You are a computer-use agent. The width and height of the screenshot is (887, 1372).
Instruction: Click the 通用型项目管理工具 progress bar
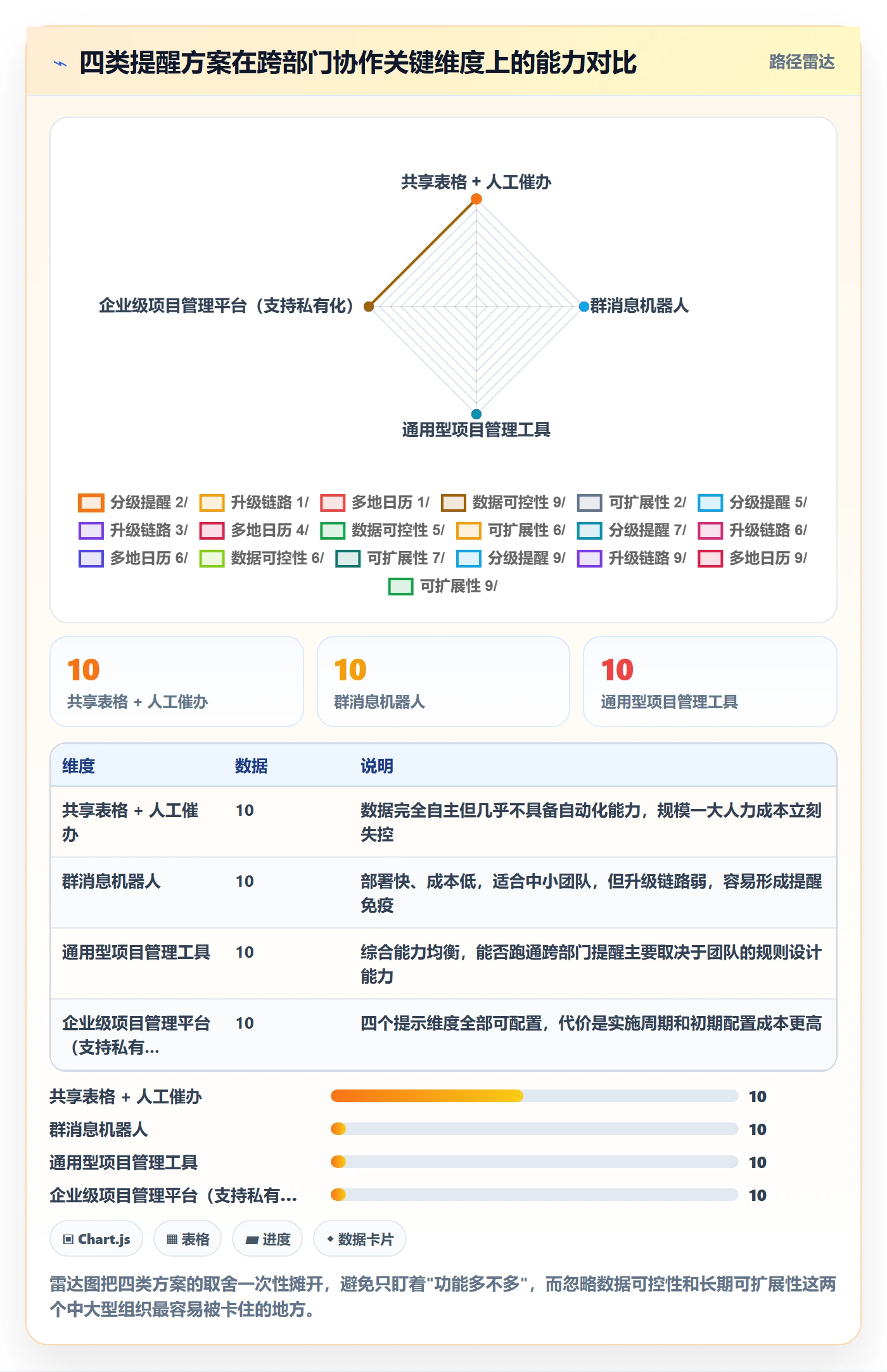coord(534,1162)
